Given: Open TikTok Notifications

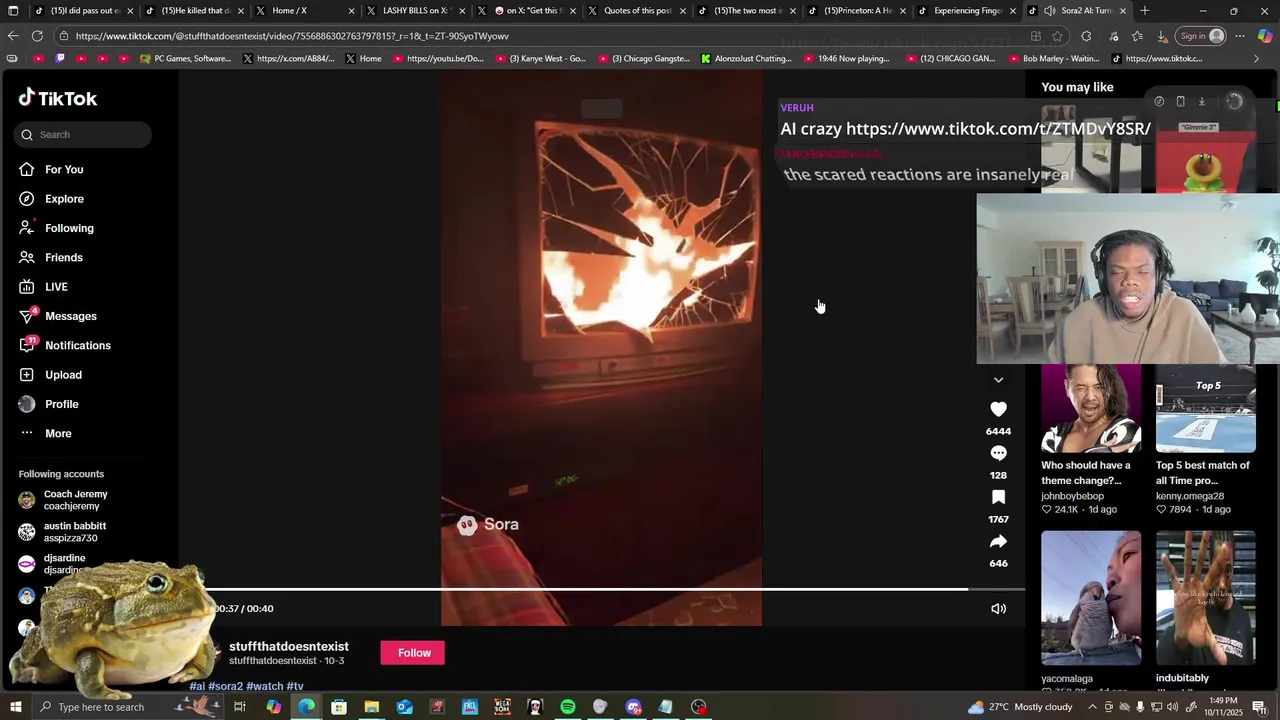Looking at the screenshot, I should [77, 346].
